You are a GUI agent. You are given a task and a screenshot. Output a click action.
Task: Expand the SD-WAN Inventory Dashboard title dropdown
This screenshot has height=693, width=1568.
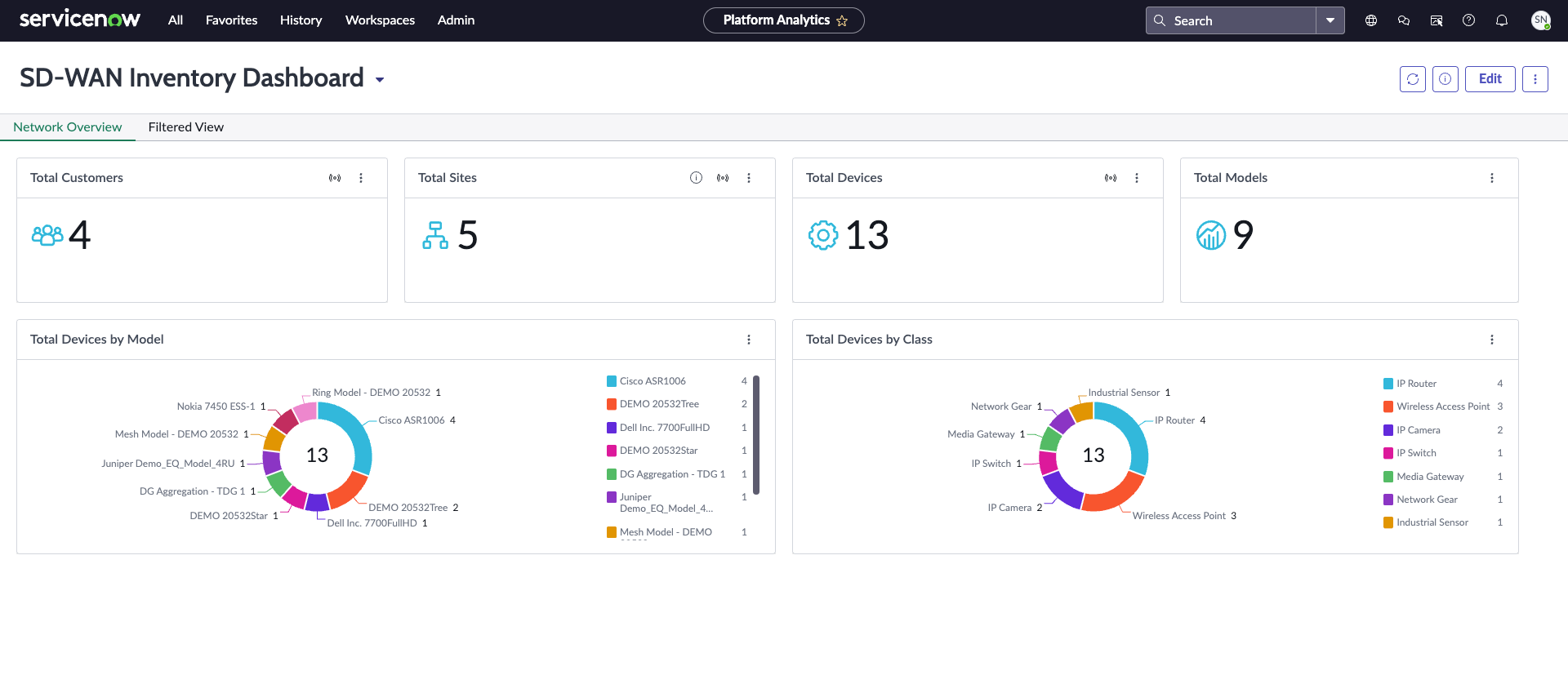pos(380,80)
